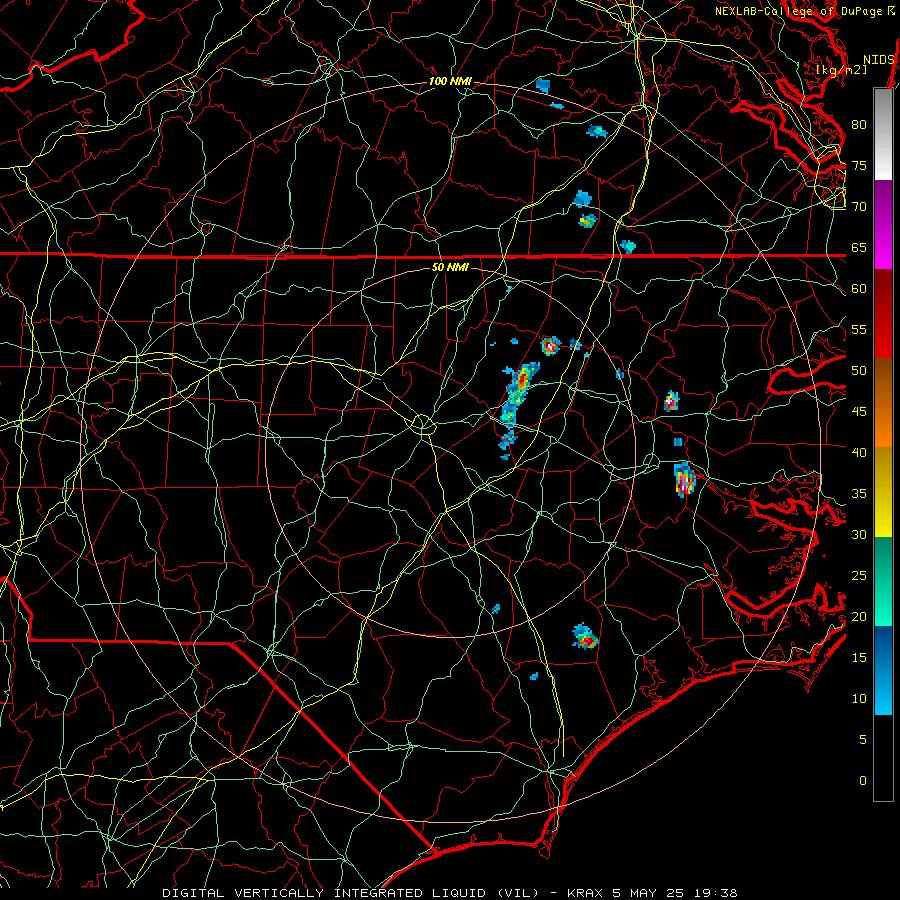Pick the white-gray top segment of color bar
The image size is (900, 900).
tap(883, 134)
